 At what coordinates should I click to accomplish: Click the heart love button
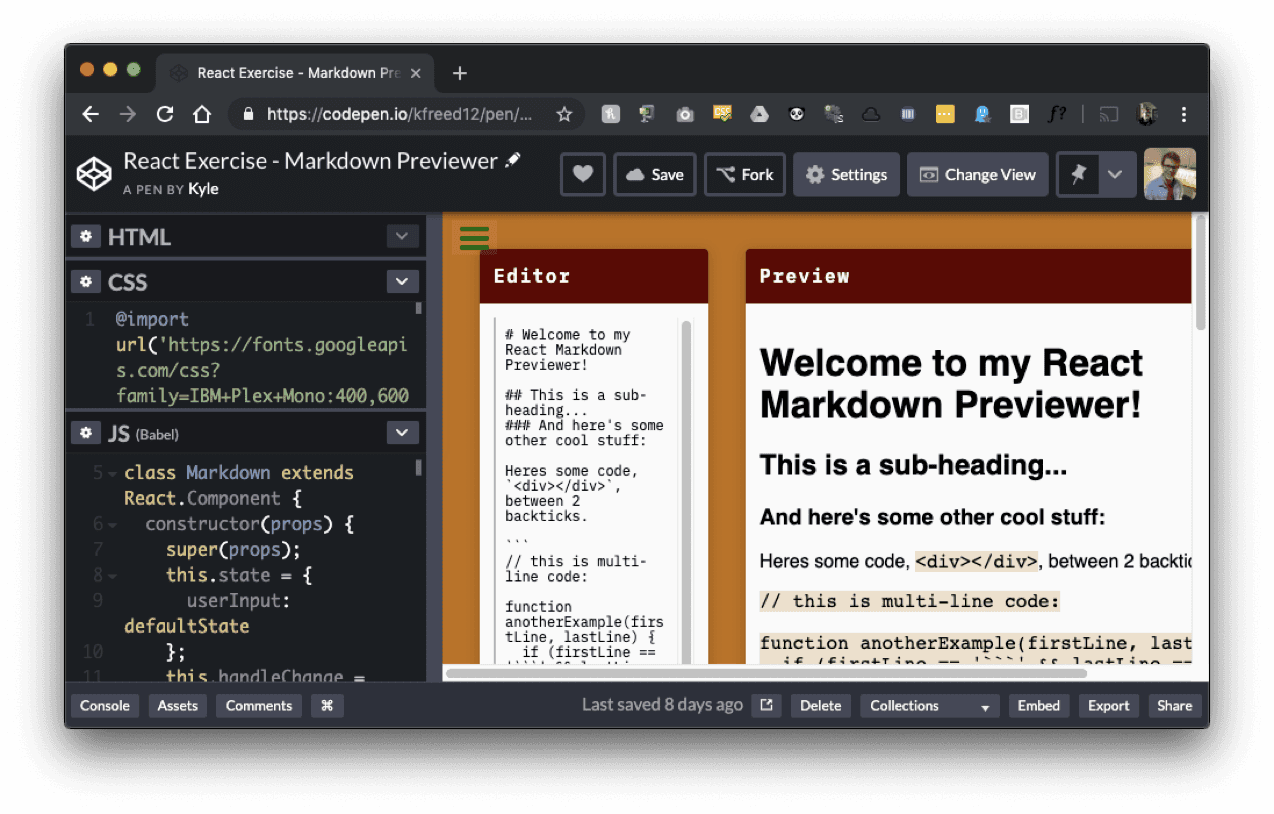point(583,174)
